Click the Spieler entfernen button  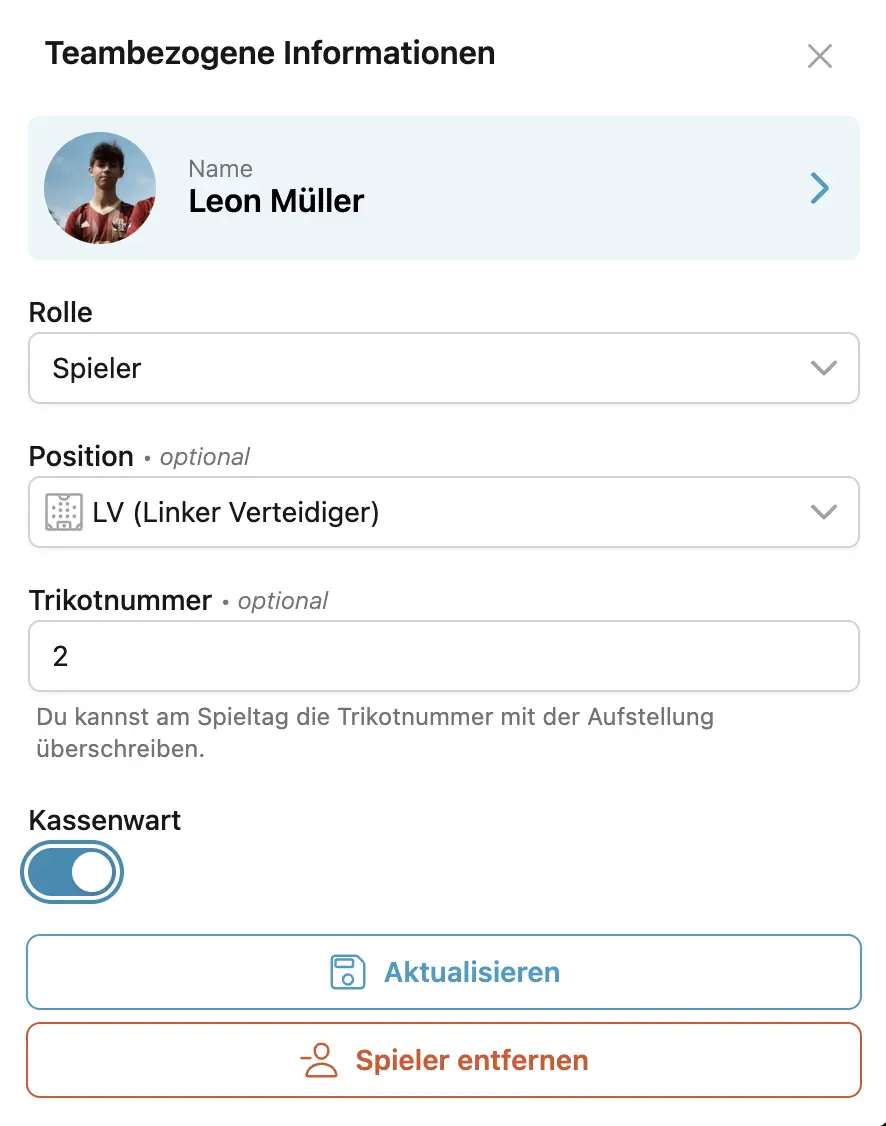coord(444,1060)
